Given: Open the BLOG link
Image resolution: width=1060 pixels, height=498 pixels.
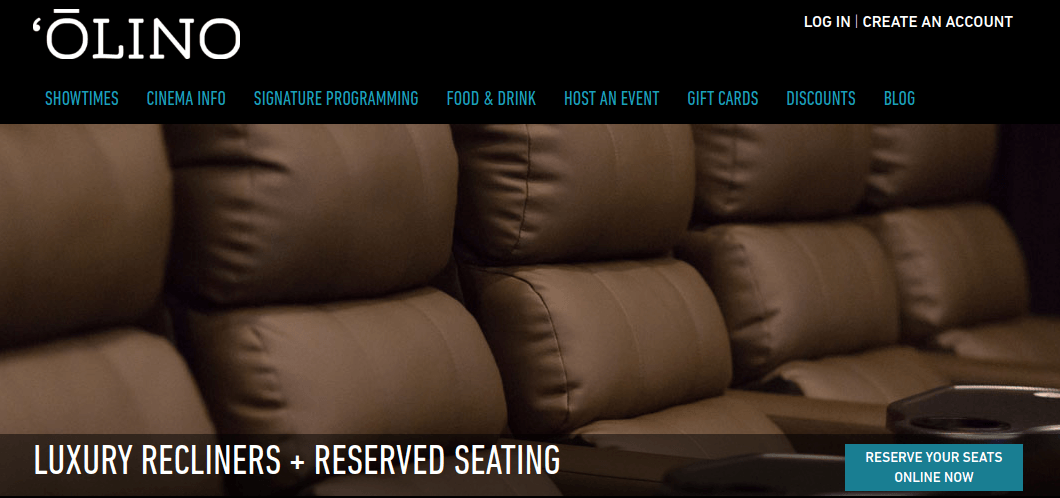Looking at the screenshot, I should click(x=899, y=99).
